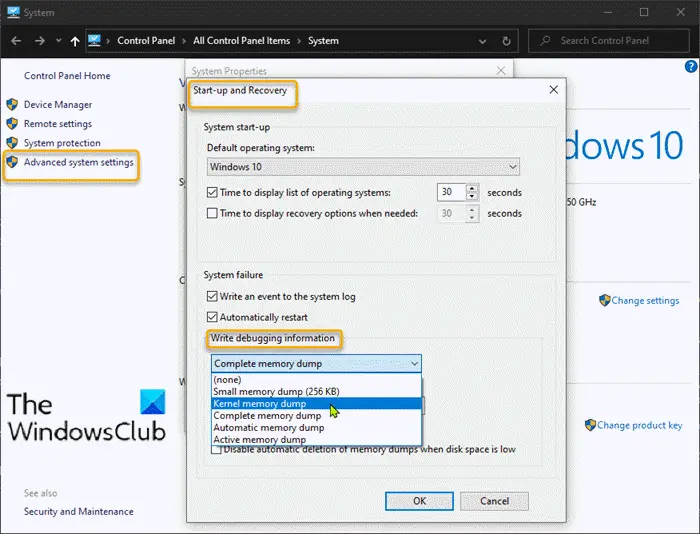Click the computer icon in address bar
700x534 pixels.
tap(94, 41)
